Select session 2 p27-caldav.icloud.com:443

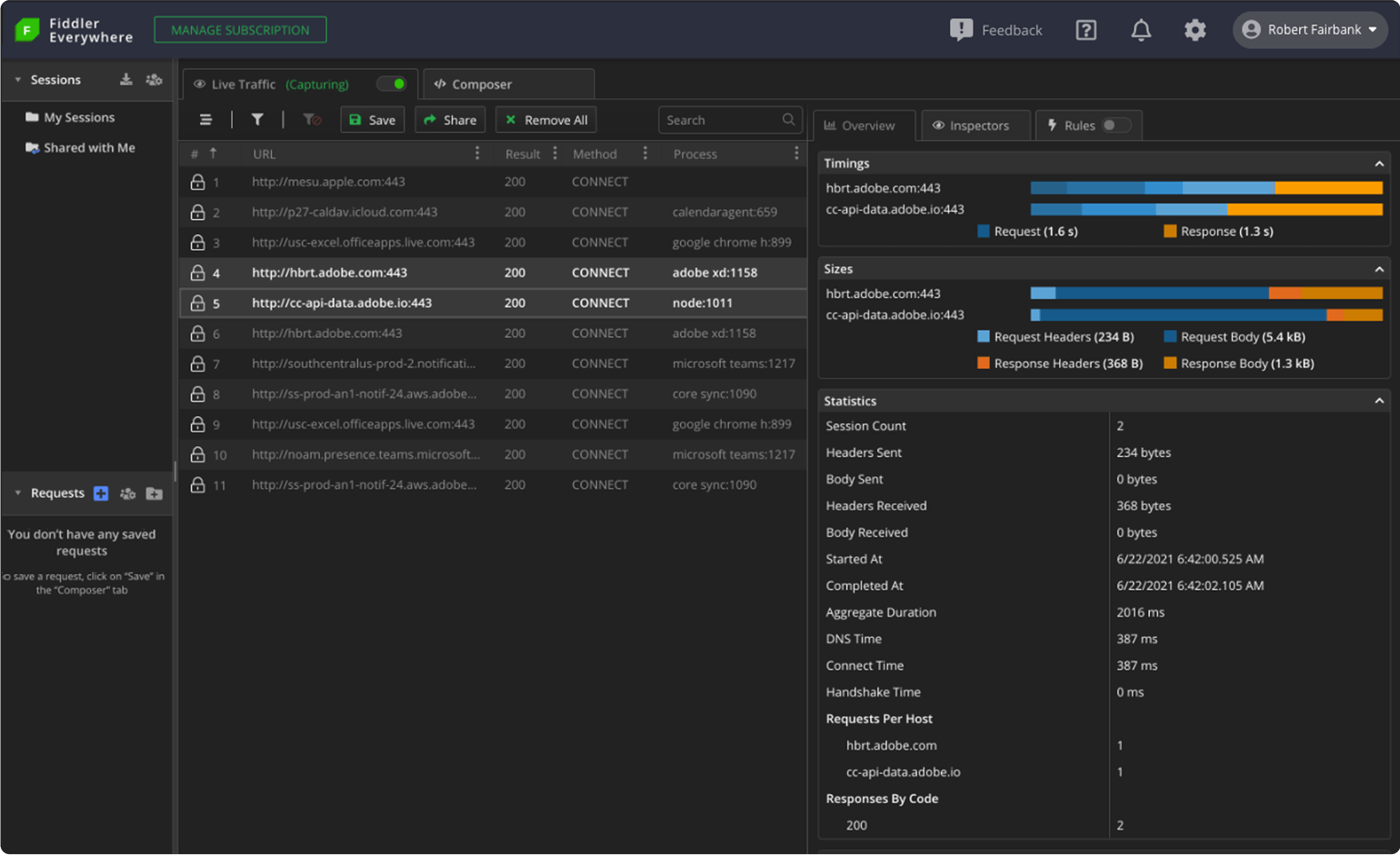[x=493, y=212]
